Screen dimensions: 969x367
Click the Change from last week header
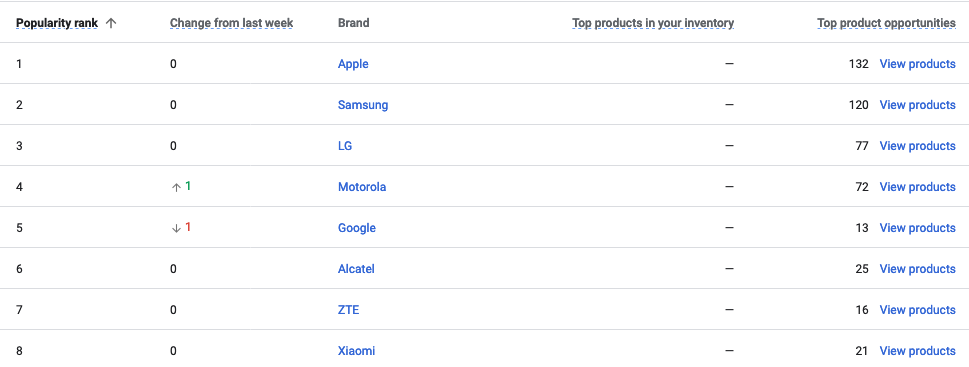(x=232, y=23)
